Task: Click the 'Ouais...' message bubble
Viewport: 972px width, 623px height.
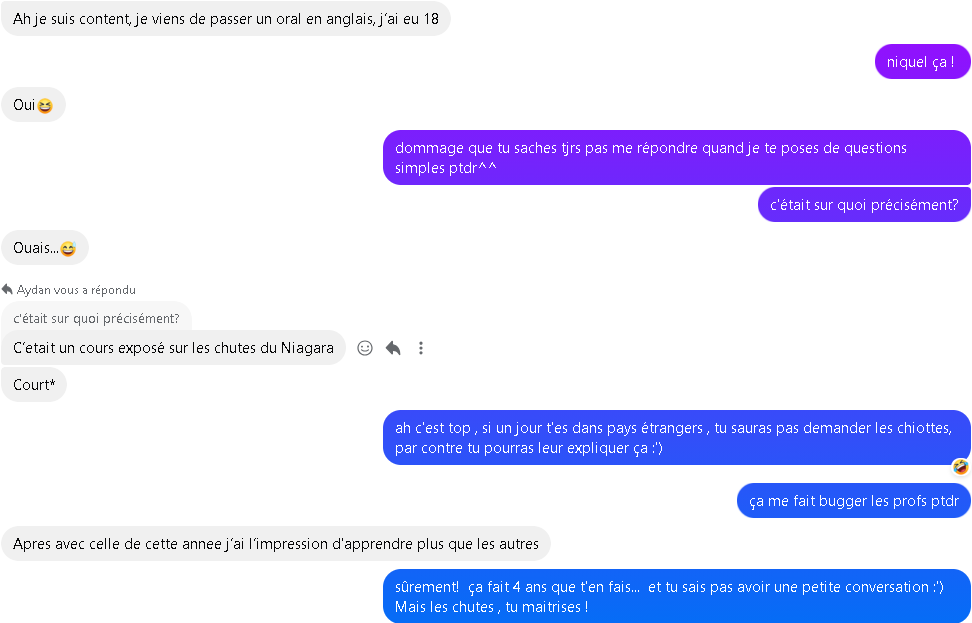Action: (45, 248)
